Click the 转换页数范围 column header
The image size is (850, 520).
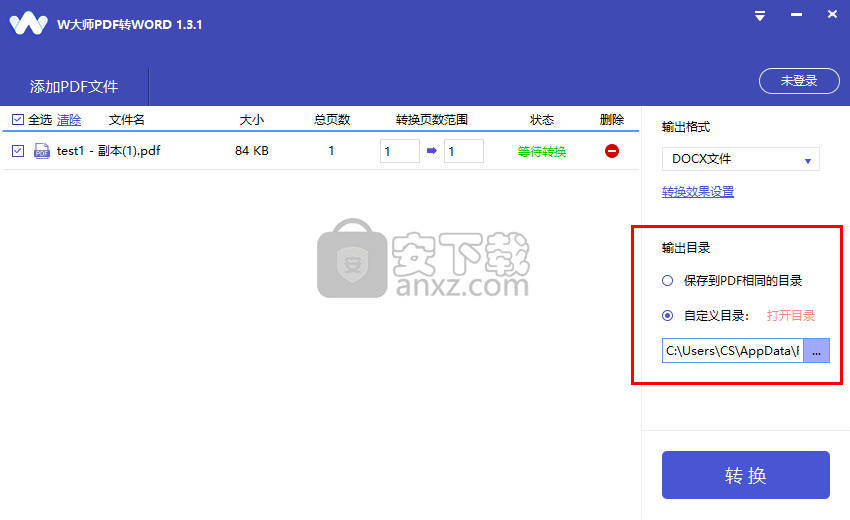pyautogui.click(x=432, y=120)
